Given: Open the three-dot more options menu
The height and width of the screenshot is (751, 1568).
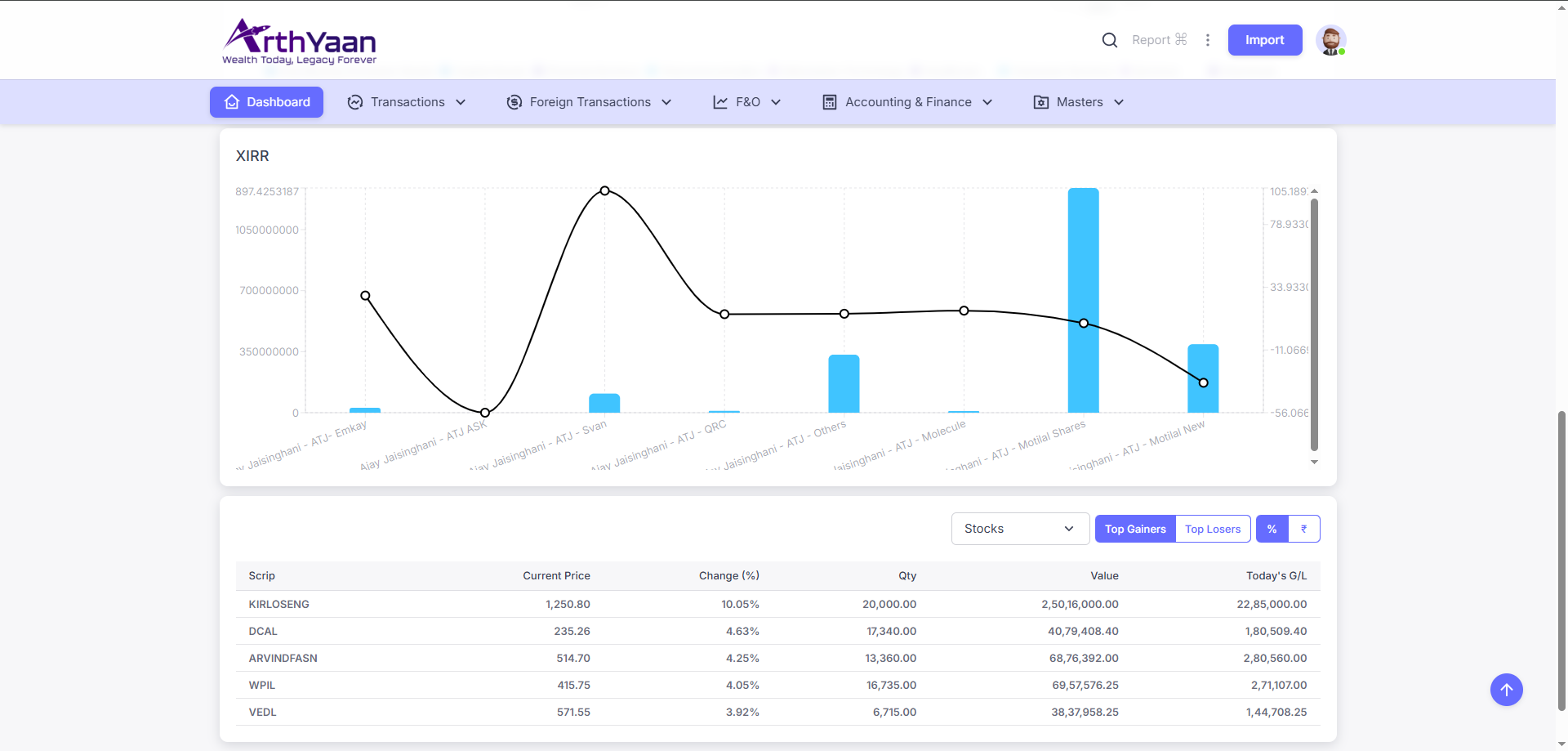Looking at the screenshot, I should 1208,40.
